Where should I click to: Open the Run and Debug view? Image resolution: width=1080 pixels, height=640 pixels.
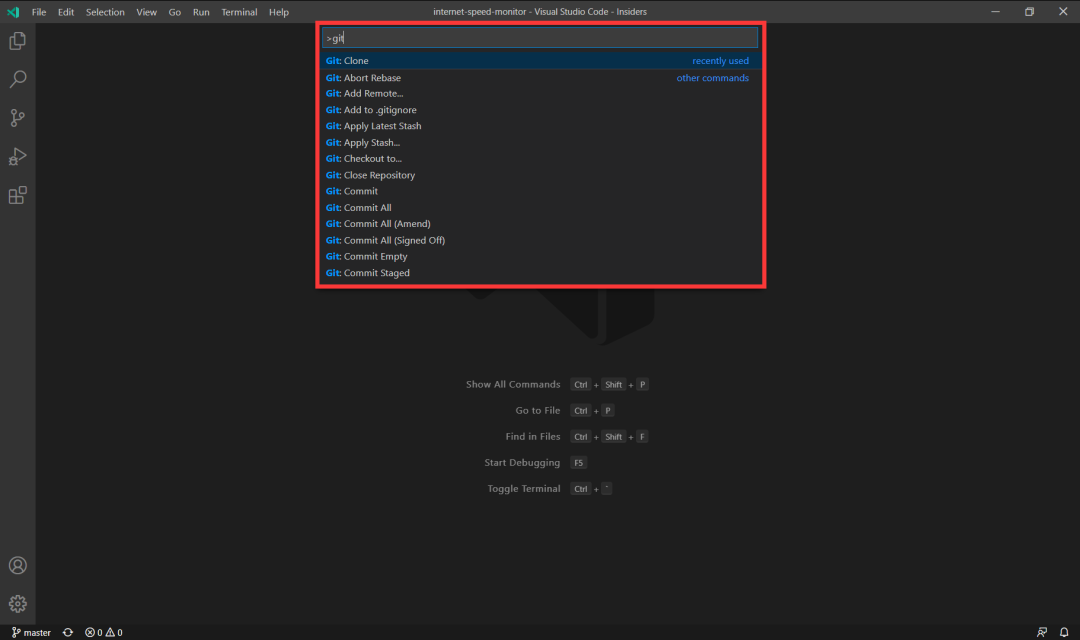(18, 157)
